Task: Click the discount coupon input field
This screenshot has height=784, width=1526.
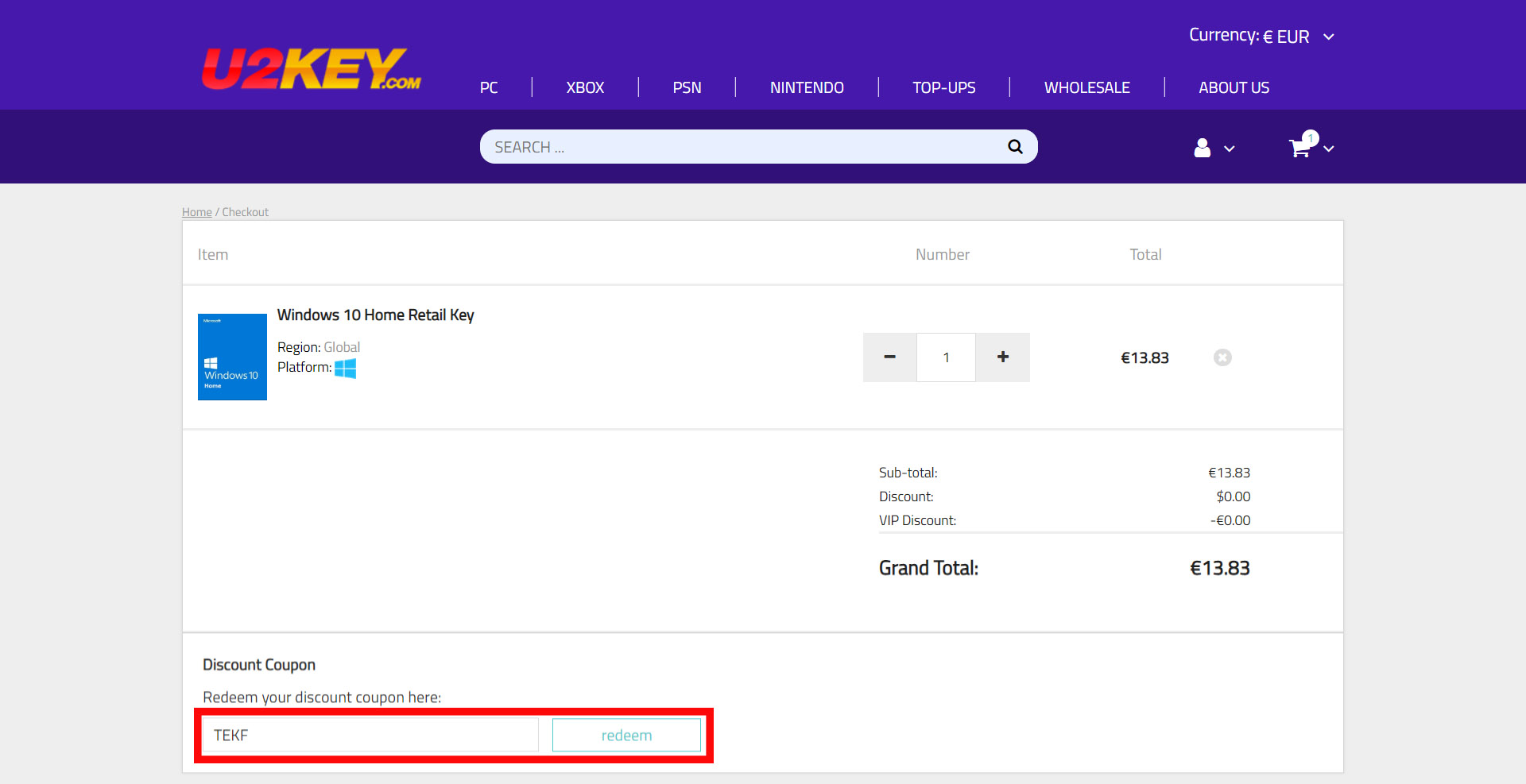Action: [x=370, y=735]
